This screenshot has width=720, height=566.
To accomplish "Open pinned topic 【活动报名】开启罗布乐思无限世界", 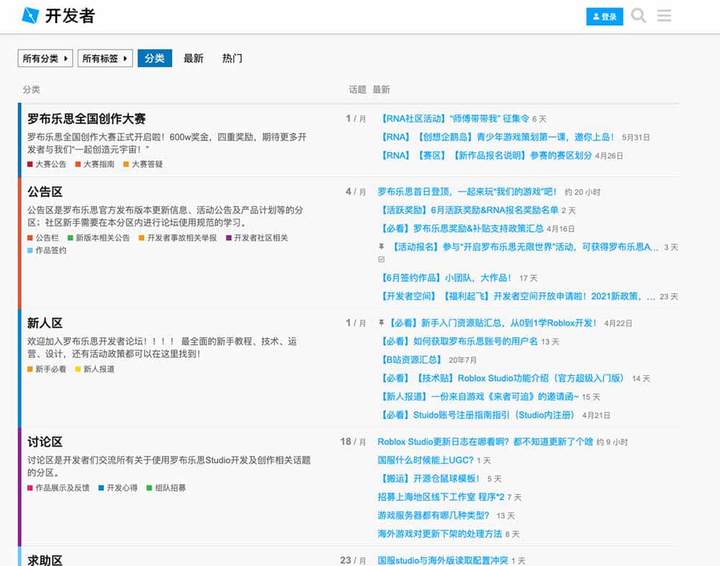I will 523,247.
